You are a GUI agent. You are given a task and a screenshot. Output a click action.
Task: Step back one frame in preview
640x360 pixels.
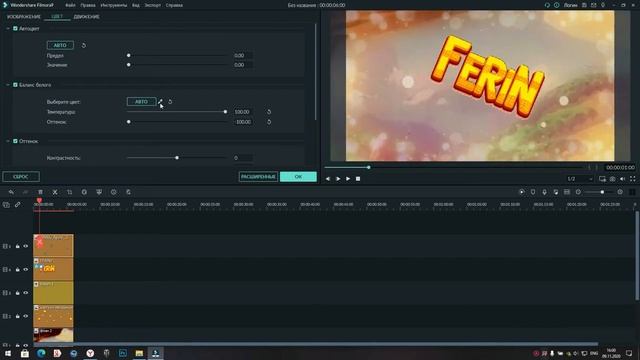328,179
